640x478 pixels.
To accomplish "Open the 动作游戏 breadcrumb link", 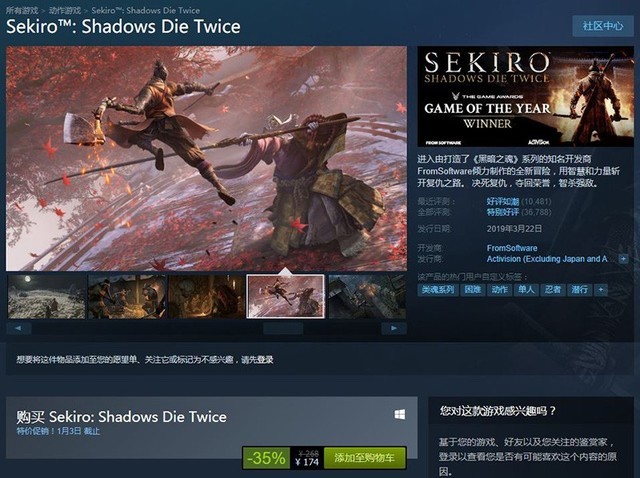I will click(x=65, y=10).
